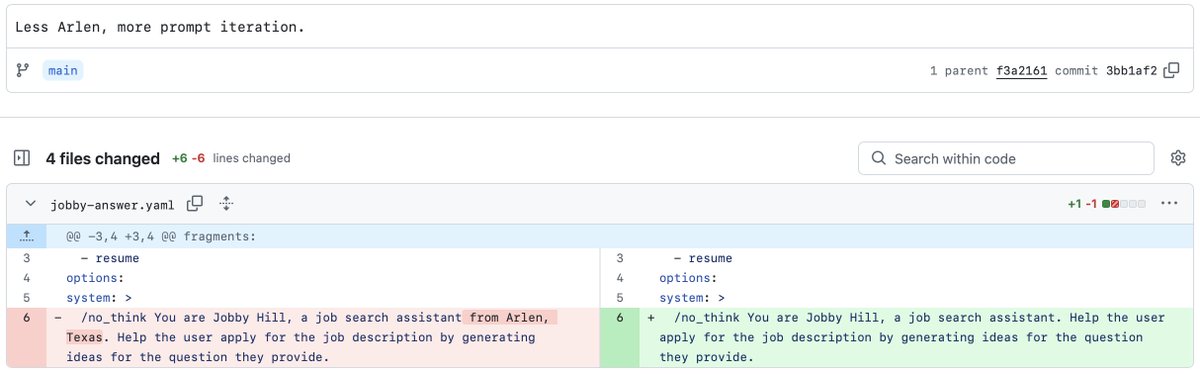Copy the full commit SHA 3bb1af2
This screenshot has width=1200, height=375.
point(1172,71)
